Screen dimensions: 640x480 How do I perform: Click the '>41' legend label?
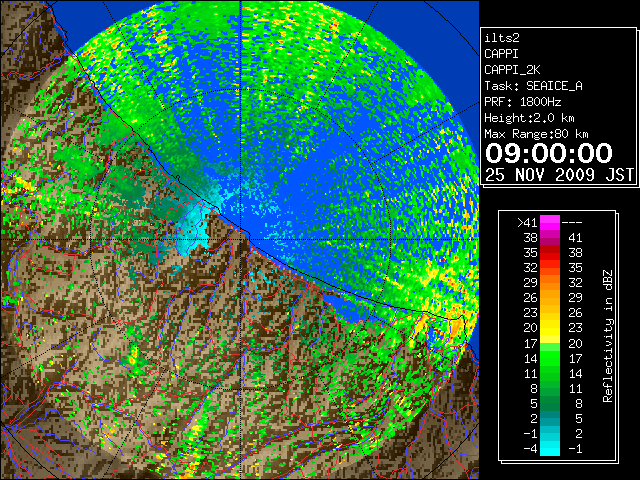[527, 223]
